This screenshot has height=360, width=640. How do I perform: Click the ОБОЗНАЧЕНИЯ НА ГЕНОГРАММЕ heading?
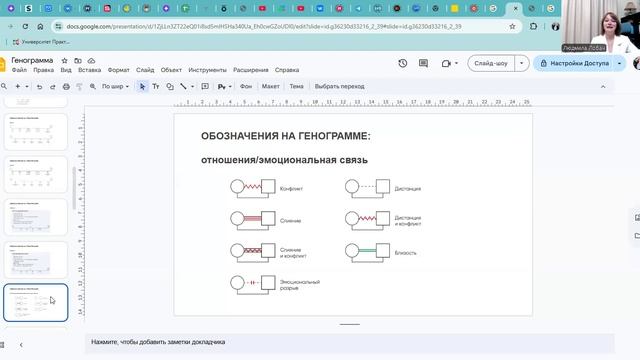click(286, 136)
